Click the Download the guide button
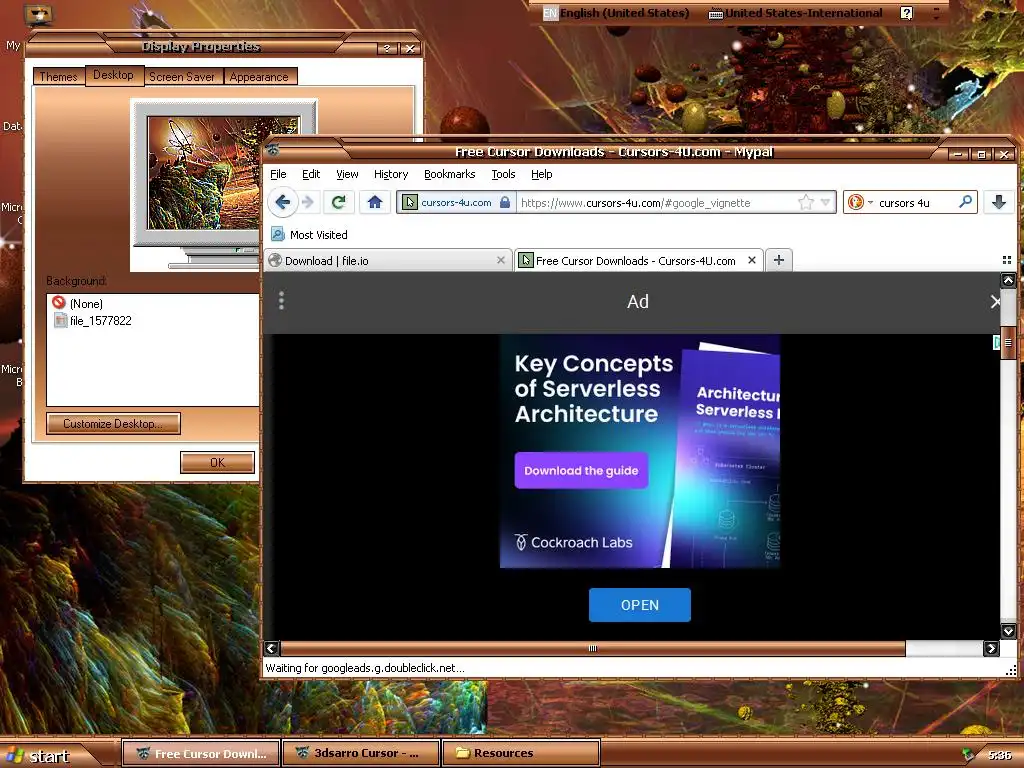The width and height of the screenshot is (1024, 768). (581, 470)
